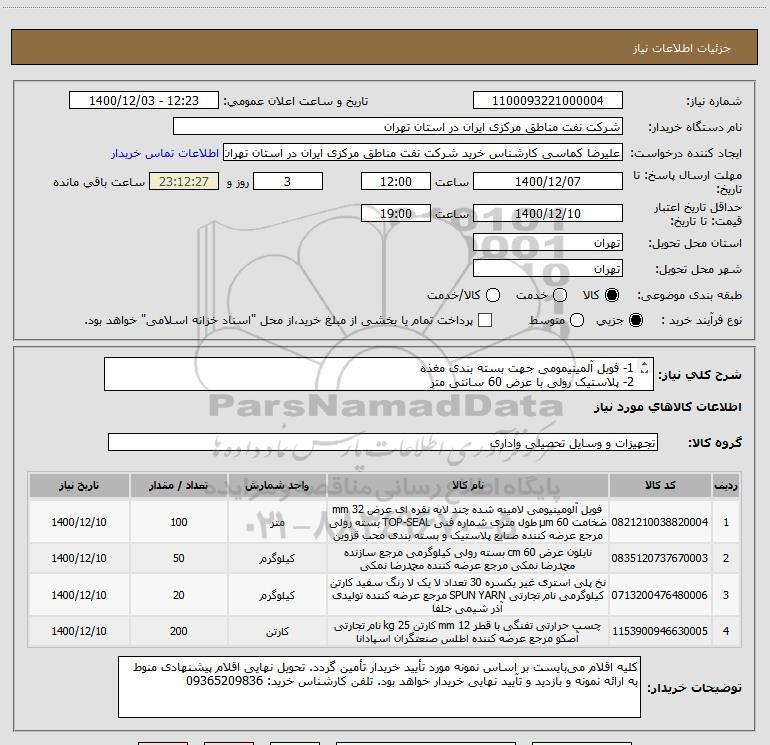Screen dimensions: 770x745
Task: Click the goods group field تجهیزات و وسایل تحصیلی
Action: point(383,442)
